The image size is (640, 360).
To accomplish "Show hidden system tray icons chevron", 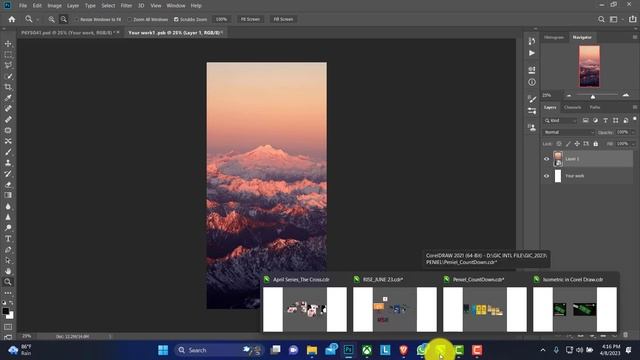I will 543,350.
